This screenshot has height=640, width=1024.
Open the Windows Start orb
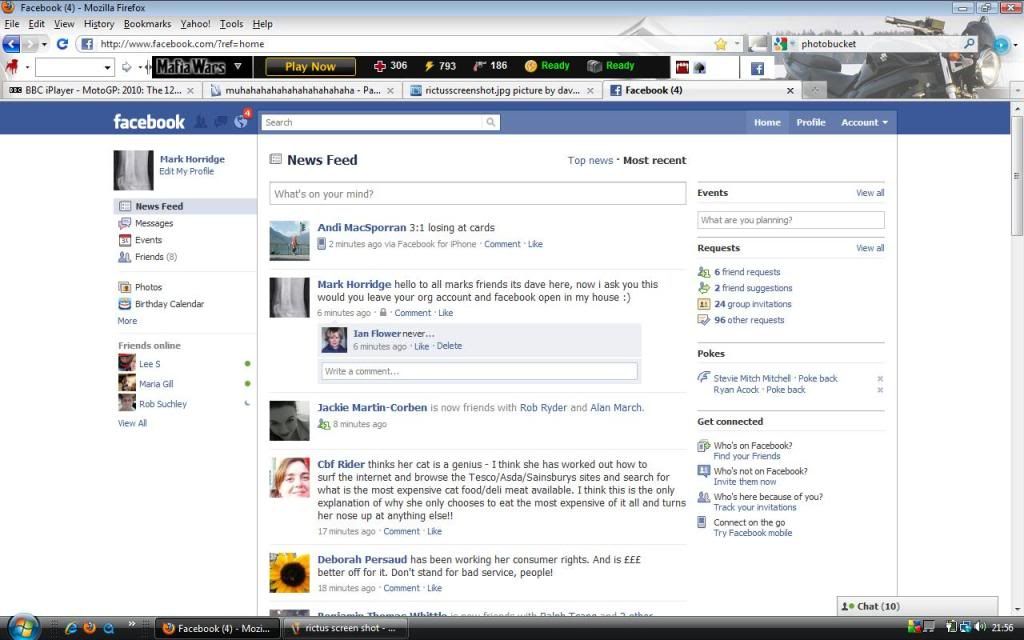point(24,628)
